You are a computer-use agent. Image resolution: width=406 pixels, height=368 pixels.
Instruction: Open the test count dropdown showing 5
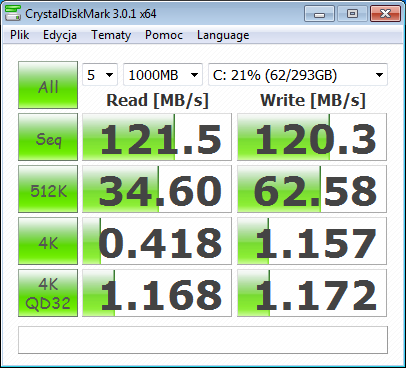point(100,75)
